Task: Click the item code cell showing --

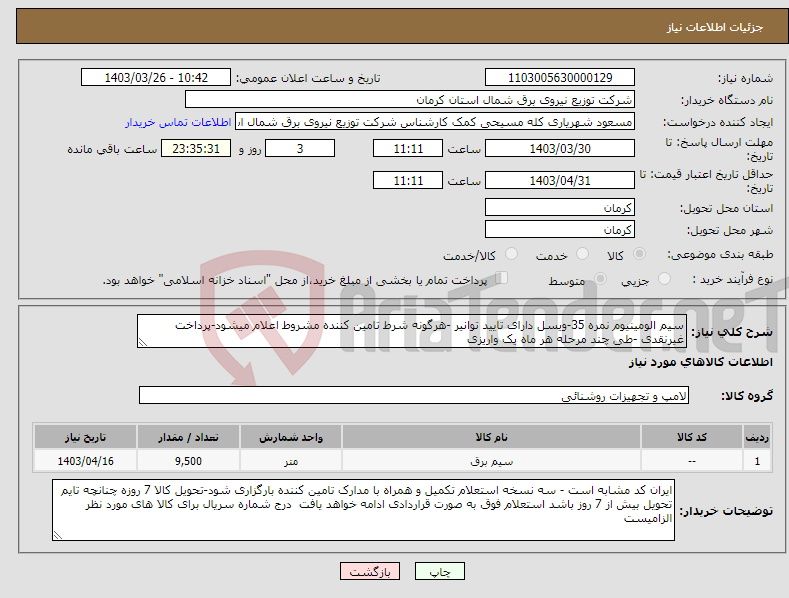Action: 692,461
